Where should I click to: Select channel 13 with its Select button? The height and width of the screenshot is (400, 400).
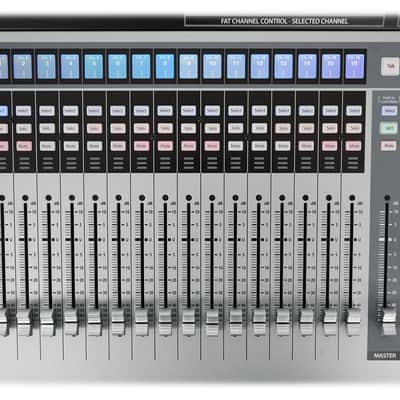pos(283,111)
